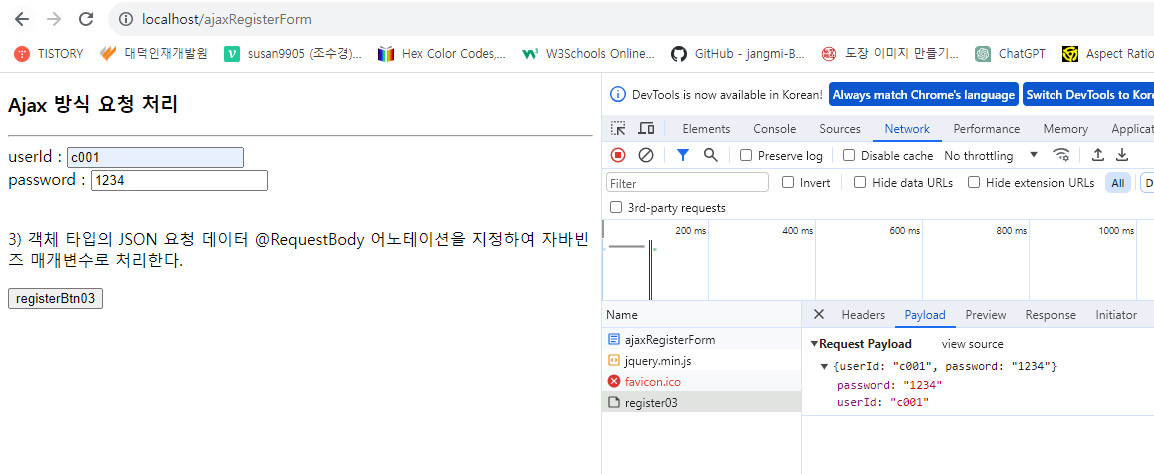Image resolution: width=1154 pixels, height=474 pixels.
Task: Select the ajaxRegisterForm request
Action: (x=701, y=340)
